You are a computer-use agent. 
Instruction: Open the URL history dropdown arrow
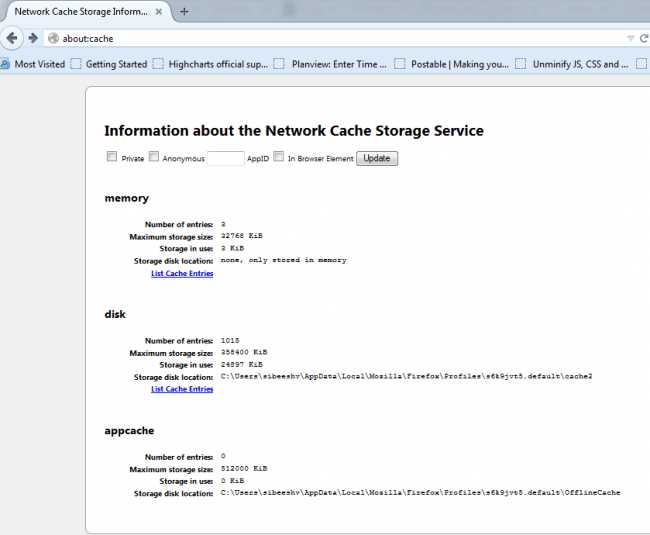pyautogui.click(x=631, y=39)
